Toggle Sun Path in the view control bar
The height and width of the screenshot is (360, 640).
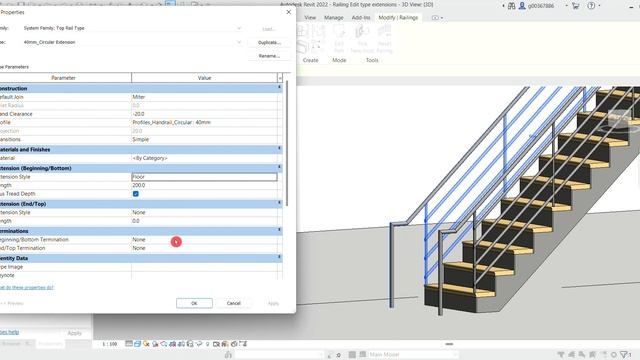tap(146, 344)
